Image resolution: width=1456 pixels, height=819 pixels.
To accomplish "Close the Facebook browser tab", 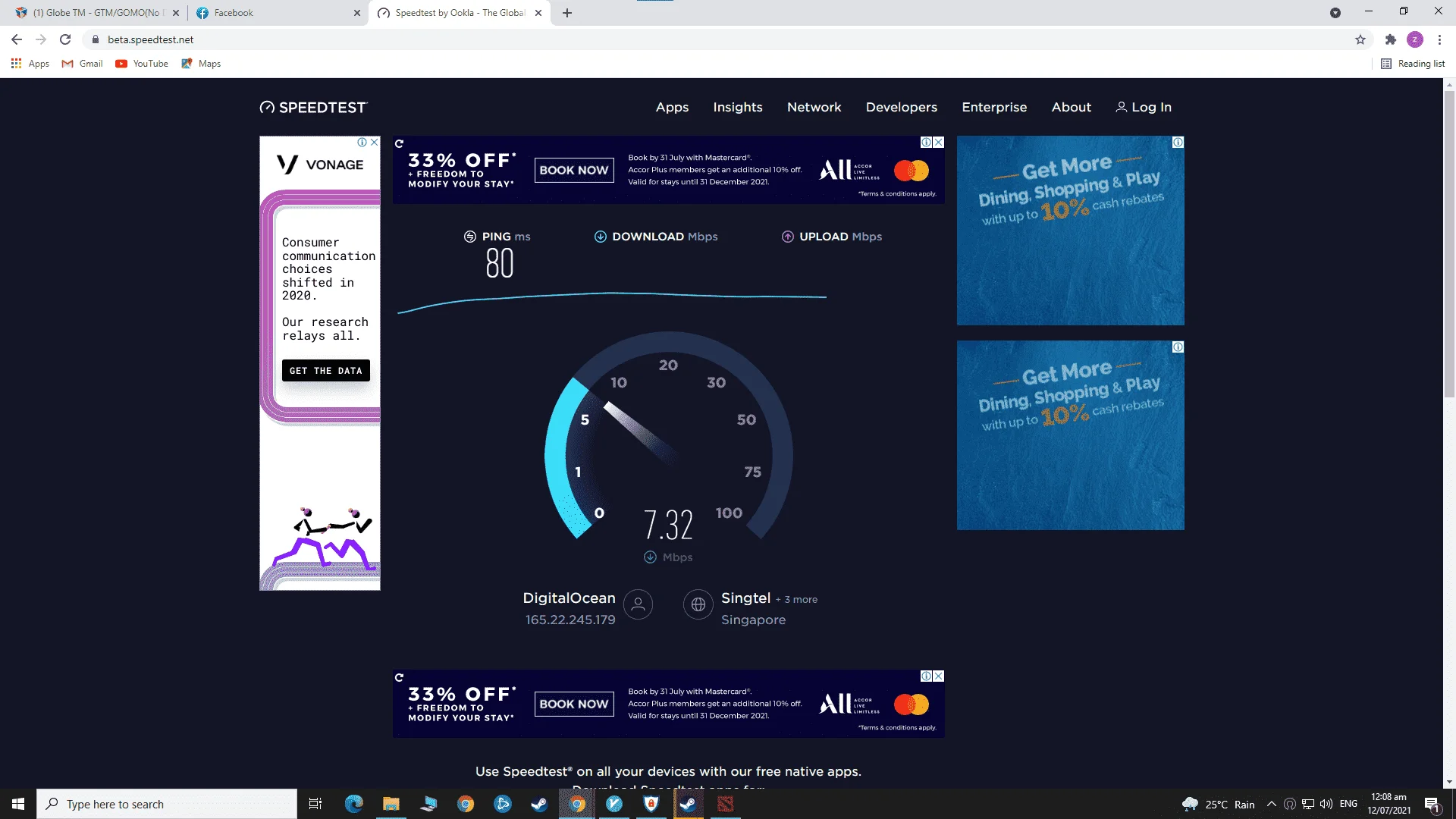I will pos(357,13).
